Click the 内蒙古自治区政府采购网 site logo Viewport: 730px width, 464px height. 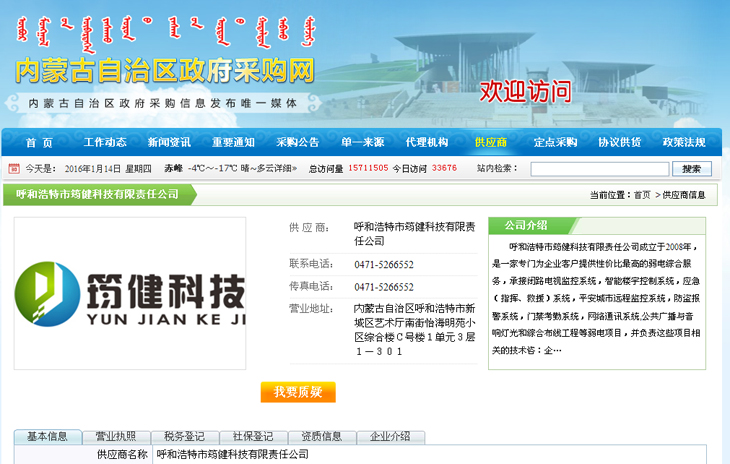tap(165, 70)
